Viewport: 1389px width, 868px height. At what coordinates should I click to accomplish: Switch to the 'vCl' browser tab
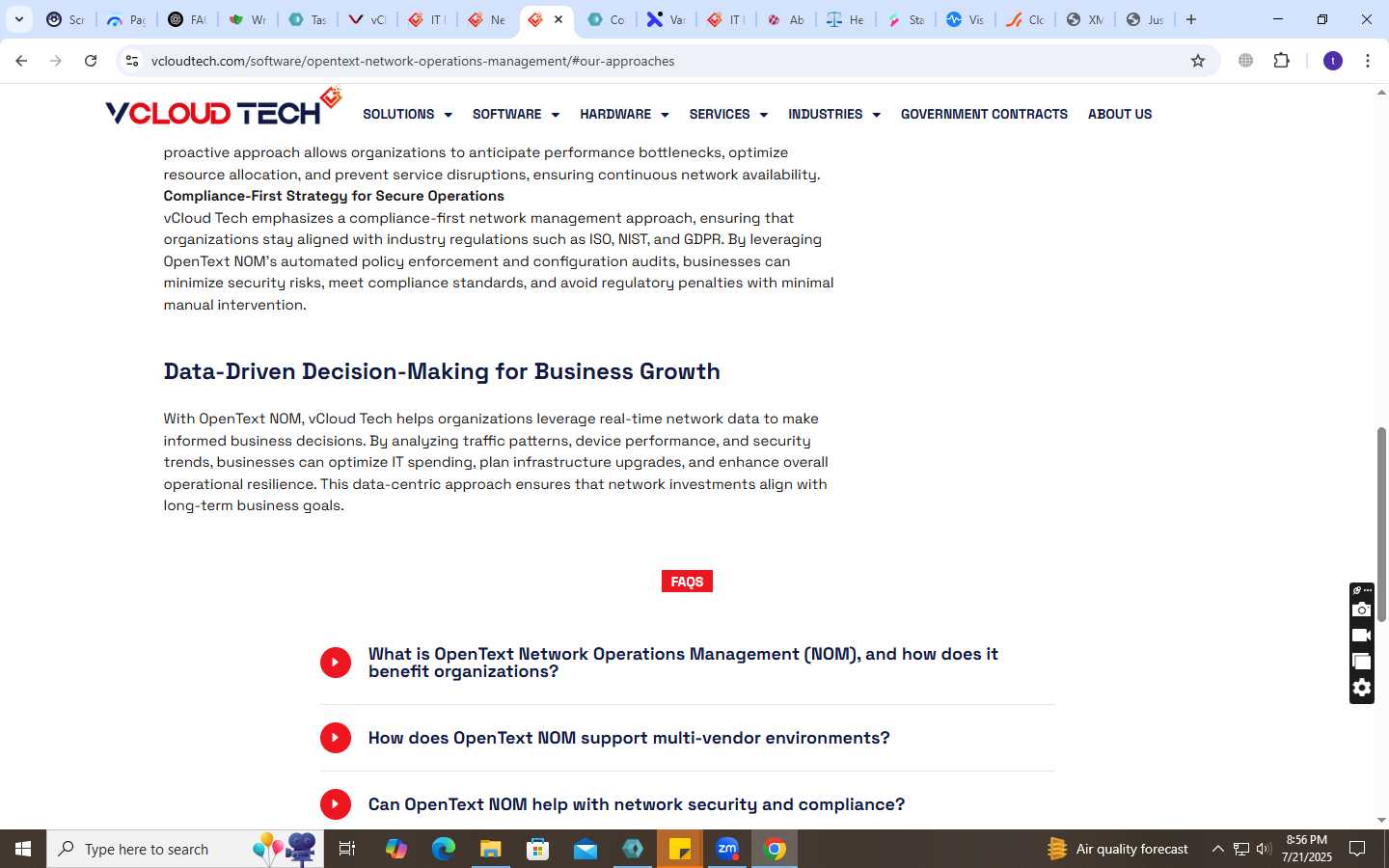tap(368, 19)
